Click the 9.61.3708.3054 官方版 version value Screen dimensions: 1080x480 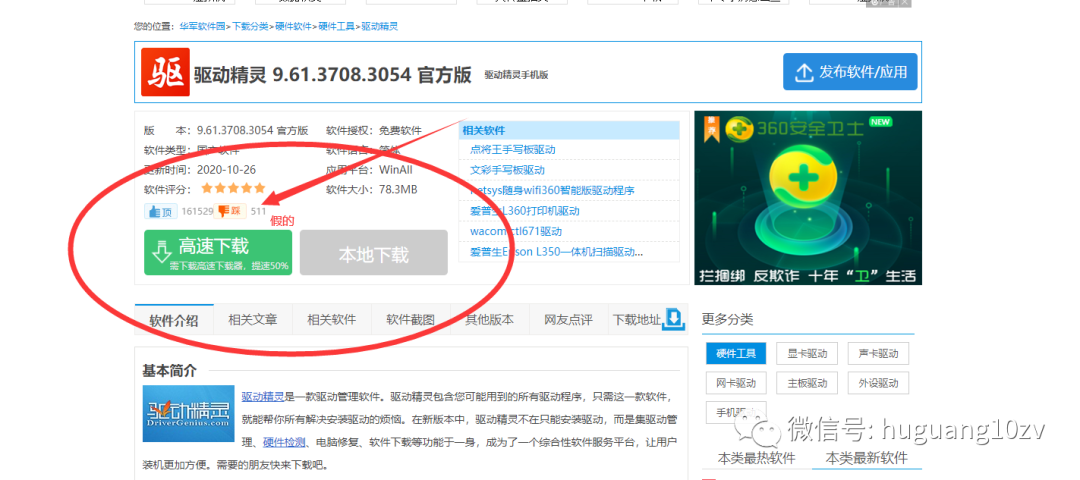(x=253, y=130)
